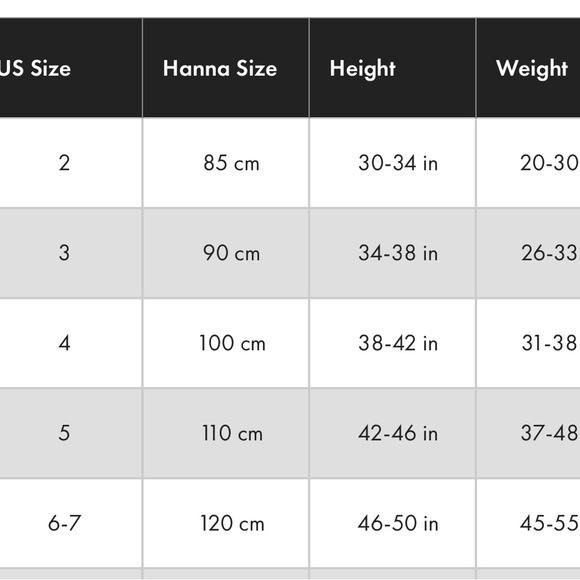
Task: Select the 42-46 in height cell
Action: pyautogui.click(x=392, y=433)
